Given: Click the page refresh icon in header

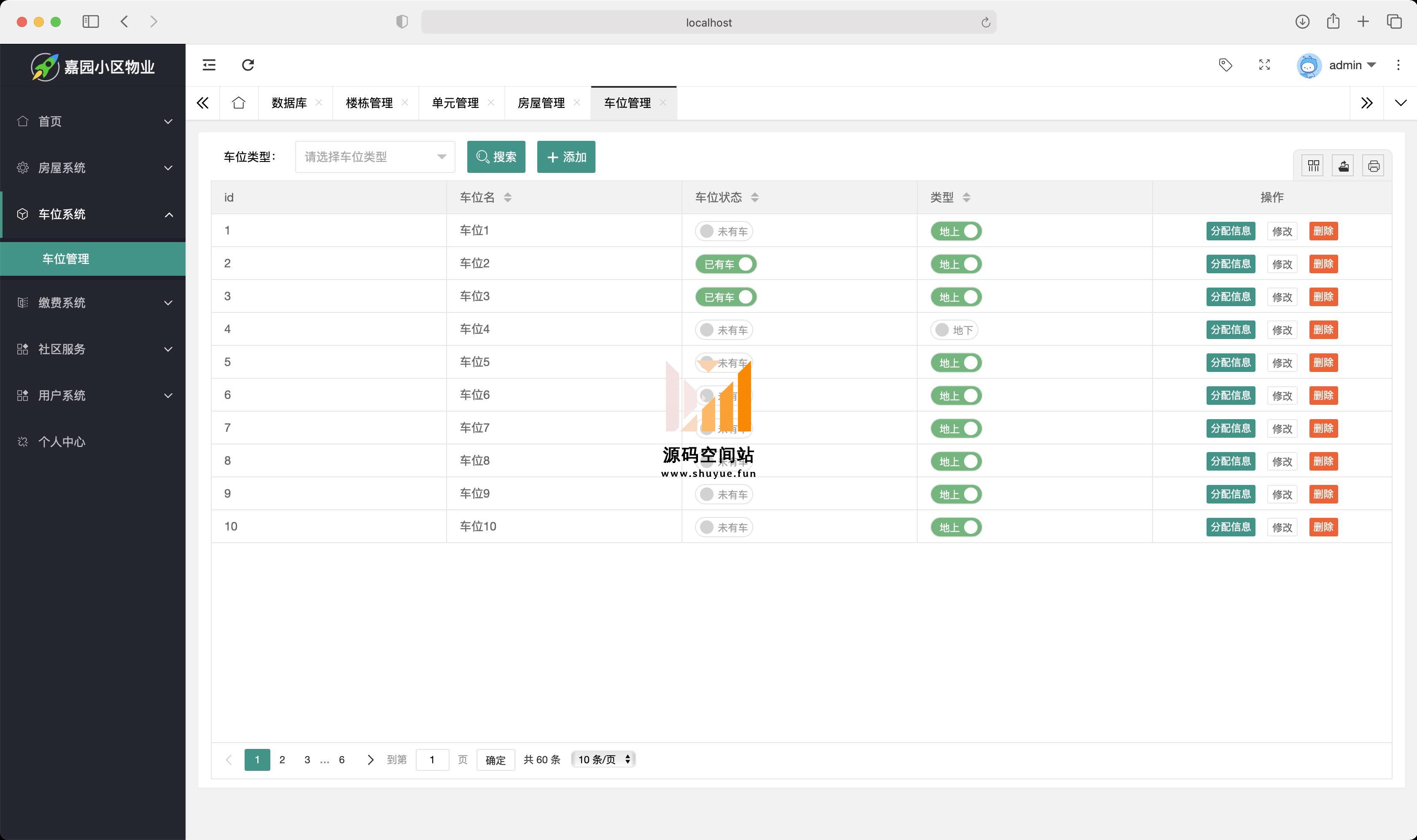Looking at the screenshot, I should coord(248,65).
